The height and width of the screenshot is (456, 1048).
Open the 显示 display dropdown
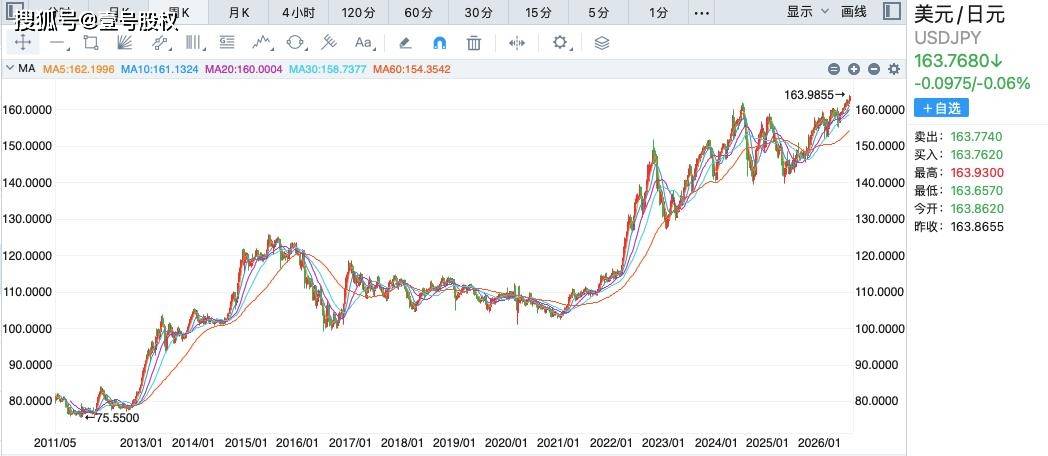tap(807, 11)
